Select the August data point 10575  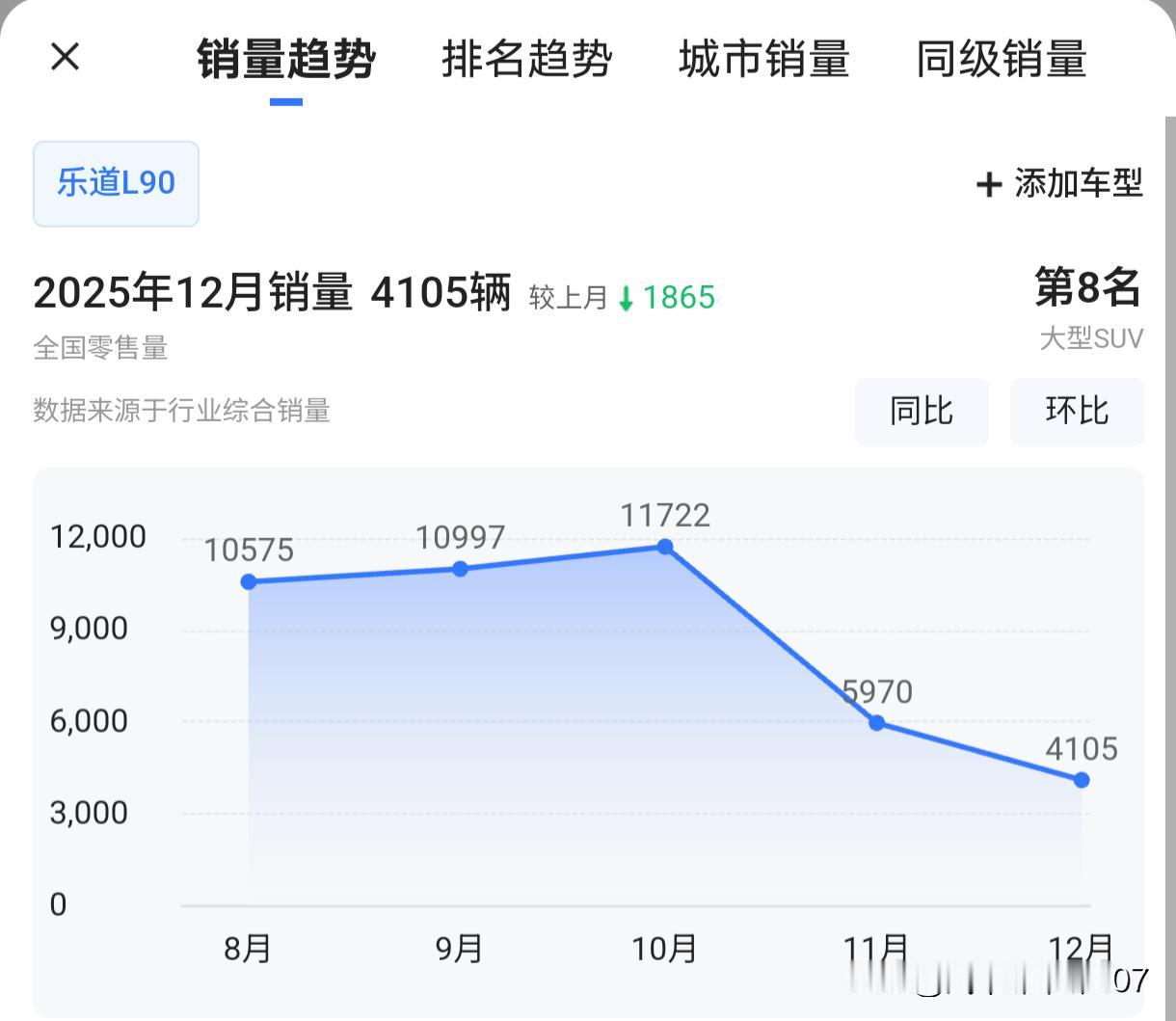[x=249, y=581]
